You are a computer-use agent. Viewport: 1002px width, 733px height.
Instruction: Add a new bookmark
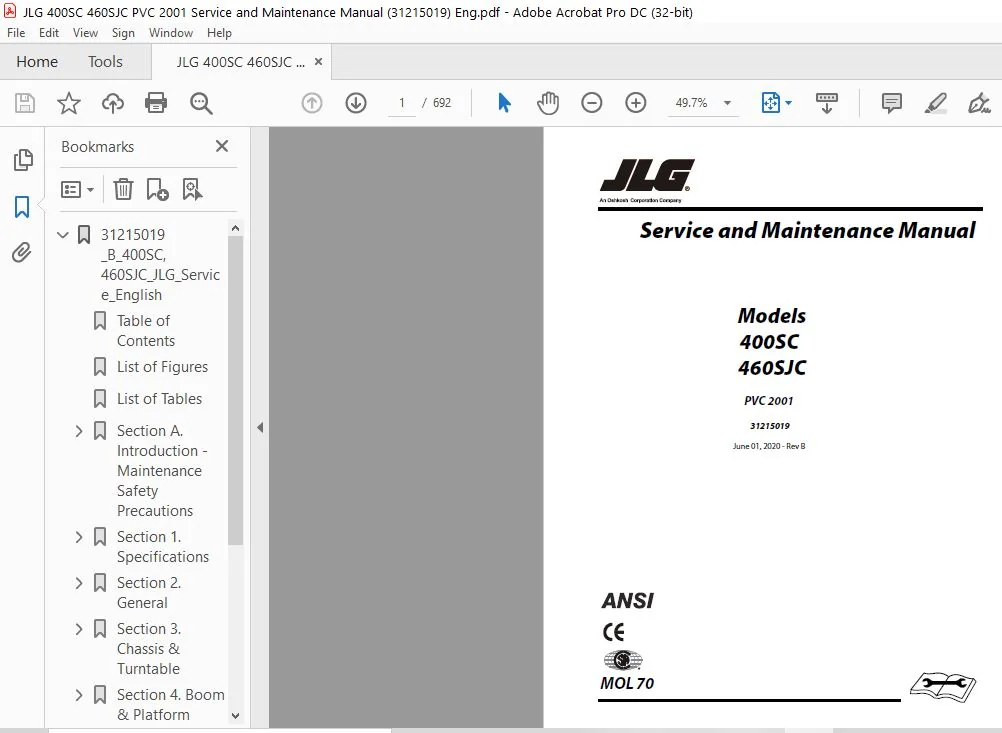click(x=157, y=189)
